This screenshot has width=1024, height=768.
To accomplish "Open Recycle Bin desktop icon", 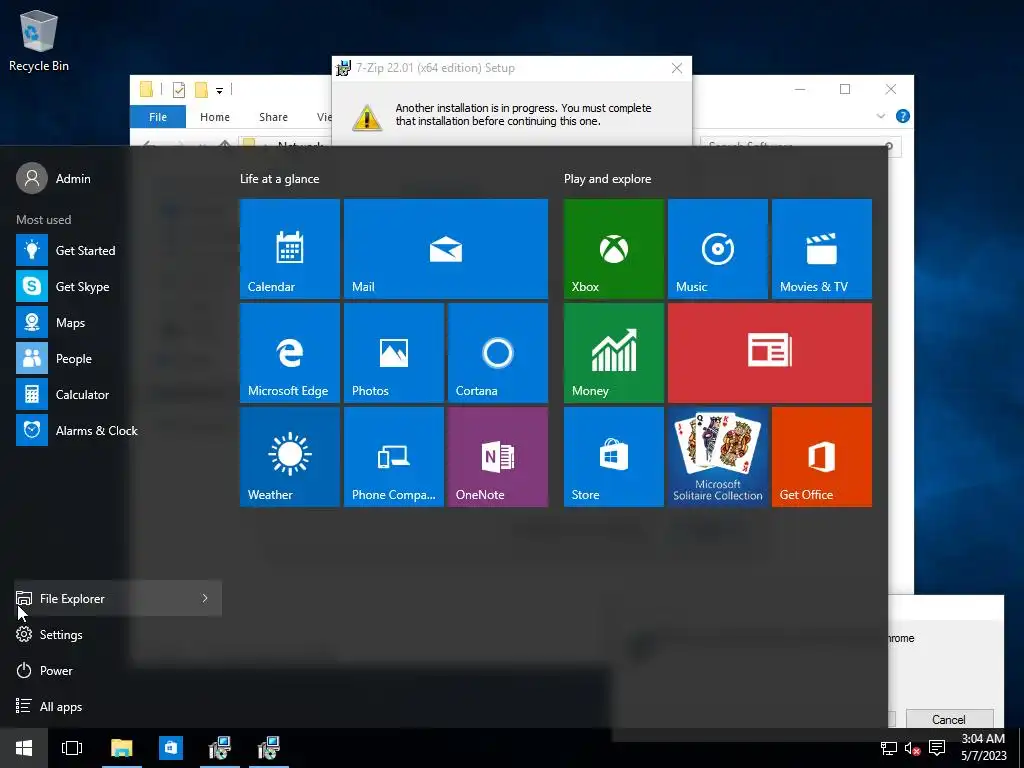I will click(39, 40).
